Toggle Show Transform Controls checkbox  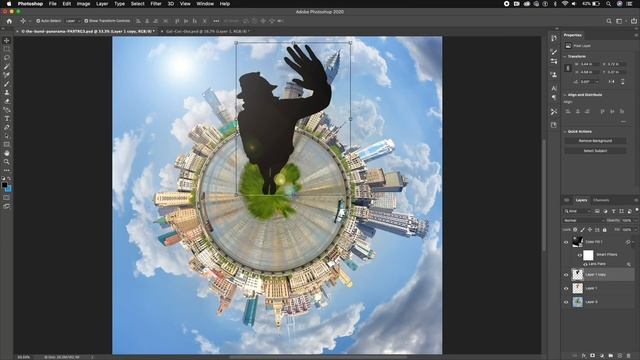click(x=86, y=21)
